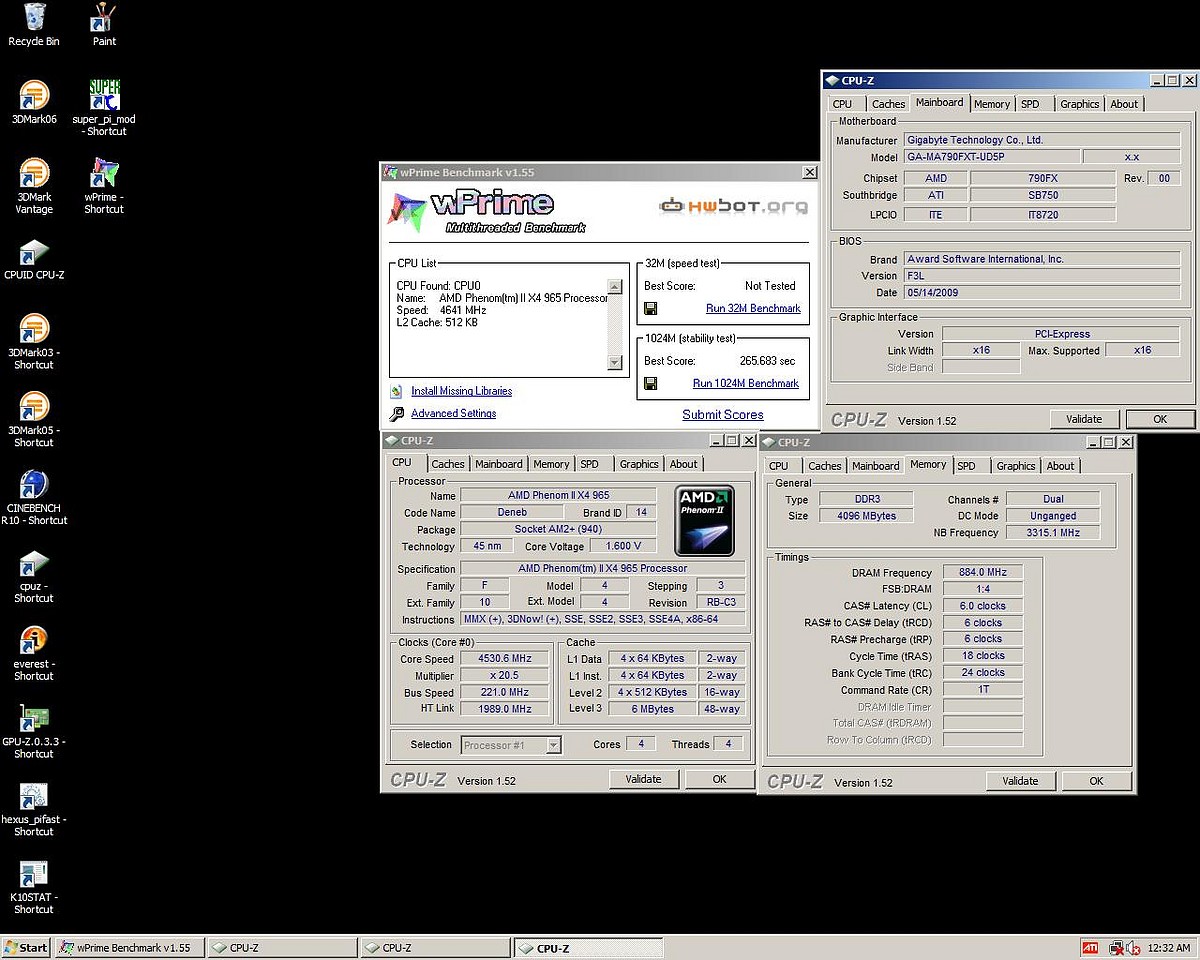Click NB Frequency value 3315.1 MHz

[x=1053, y=533]
